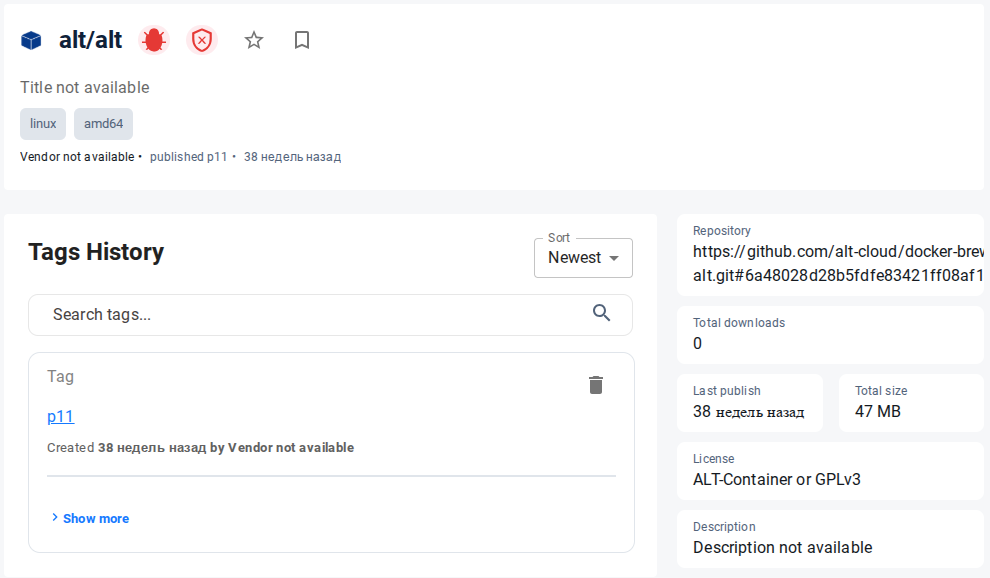Open the Newest sort dropdown

click(x=583, y=257)
